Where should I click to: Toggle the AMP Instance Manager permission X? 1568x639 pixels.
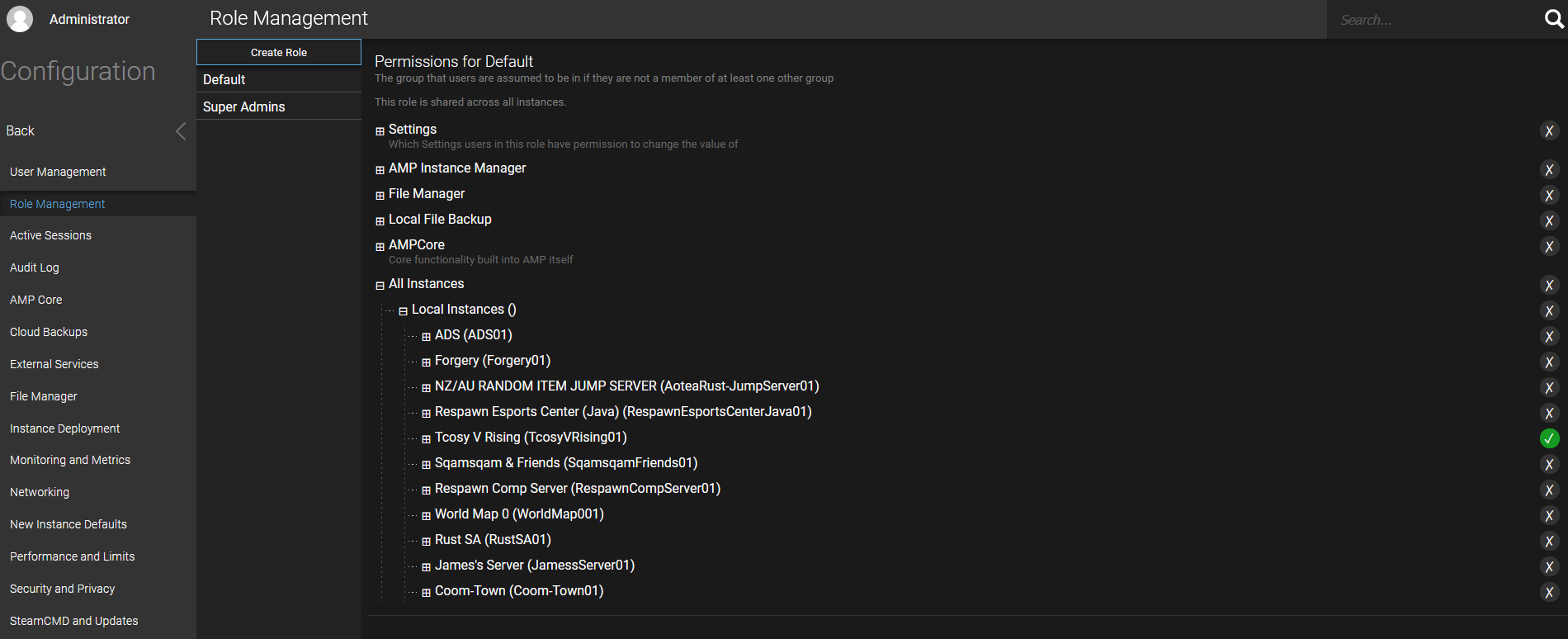pos(1549,170)
